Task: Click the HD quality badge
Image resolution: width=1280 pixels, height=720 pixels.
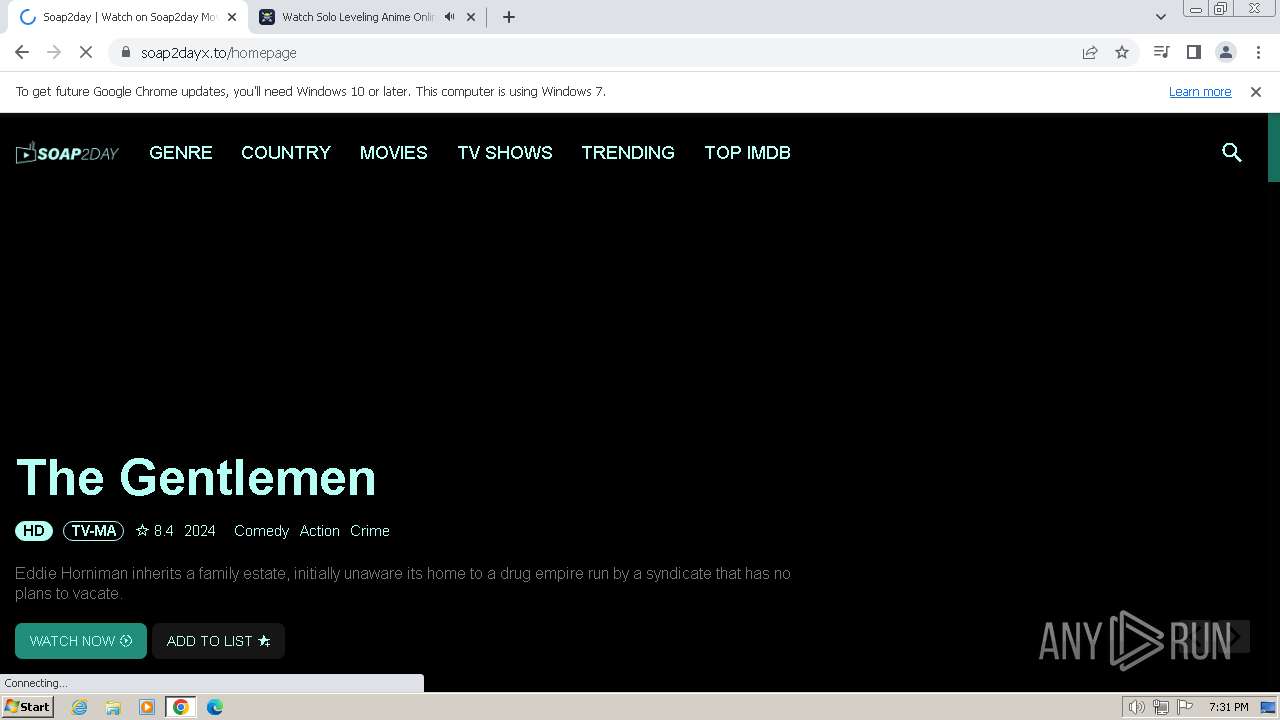Action: [x=34, y=531]
